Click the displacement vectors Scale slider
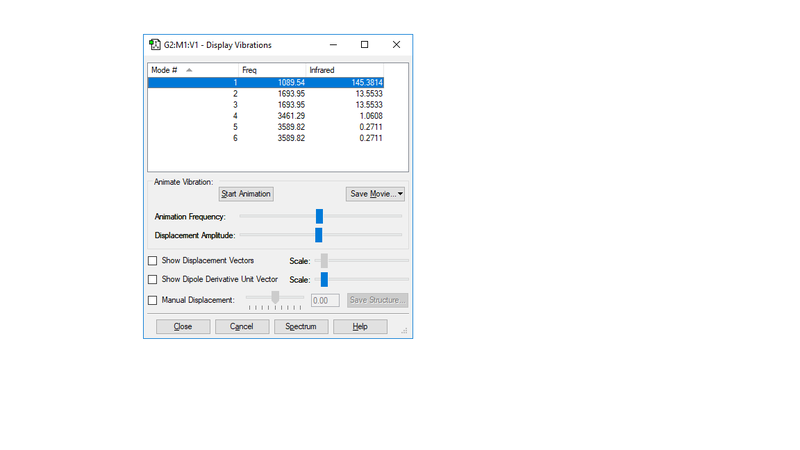Screen dimensions: 800x450 pyautogui.click(x=324, y=261)
